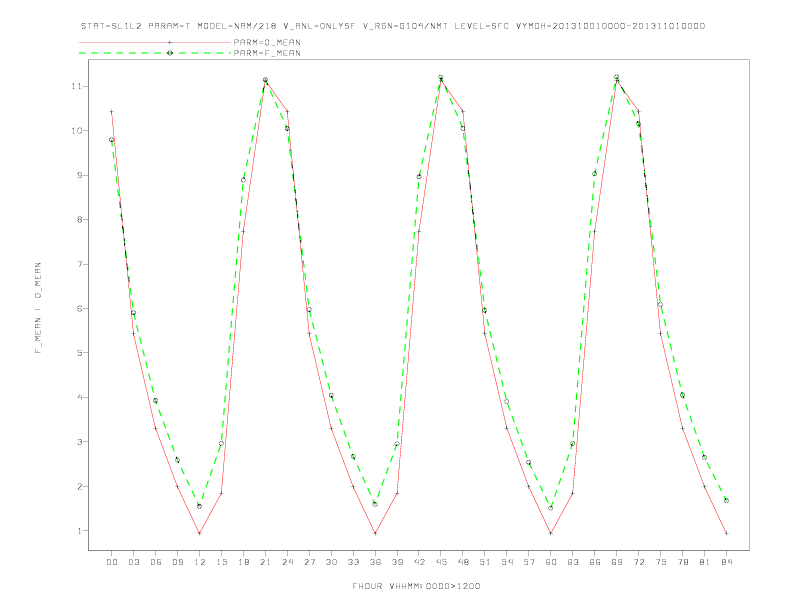
Task: Click the green F_MEAN circle marker at hour 66
Action: pyautogui.click(x=595, y=174)
